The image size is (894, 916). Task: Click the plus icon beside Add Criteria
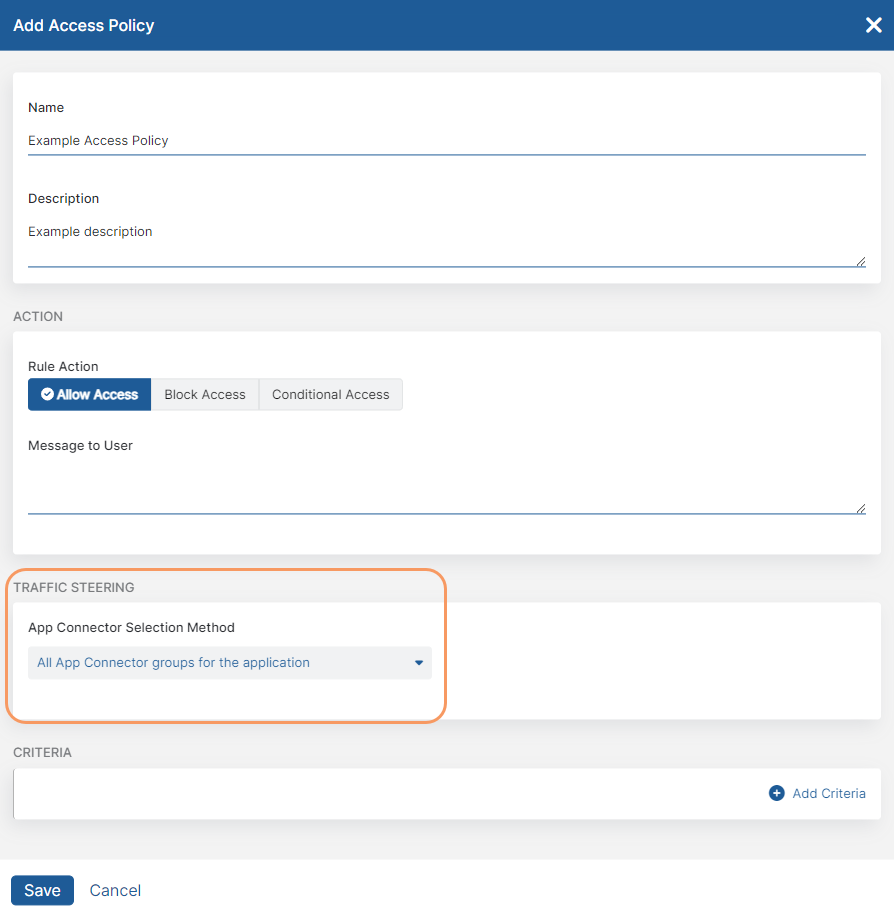pyautogui.click(x=776, y=793)
